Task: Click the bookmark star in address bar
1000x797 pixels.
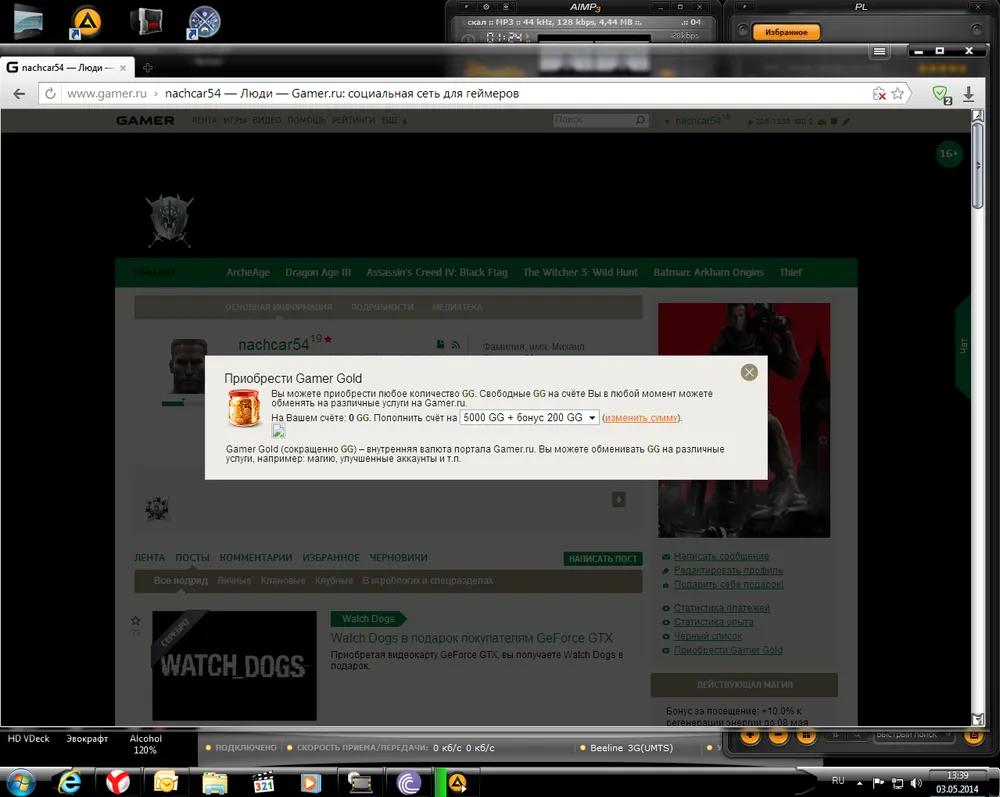Action: tap(897, 94)
